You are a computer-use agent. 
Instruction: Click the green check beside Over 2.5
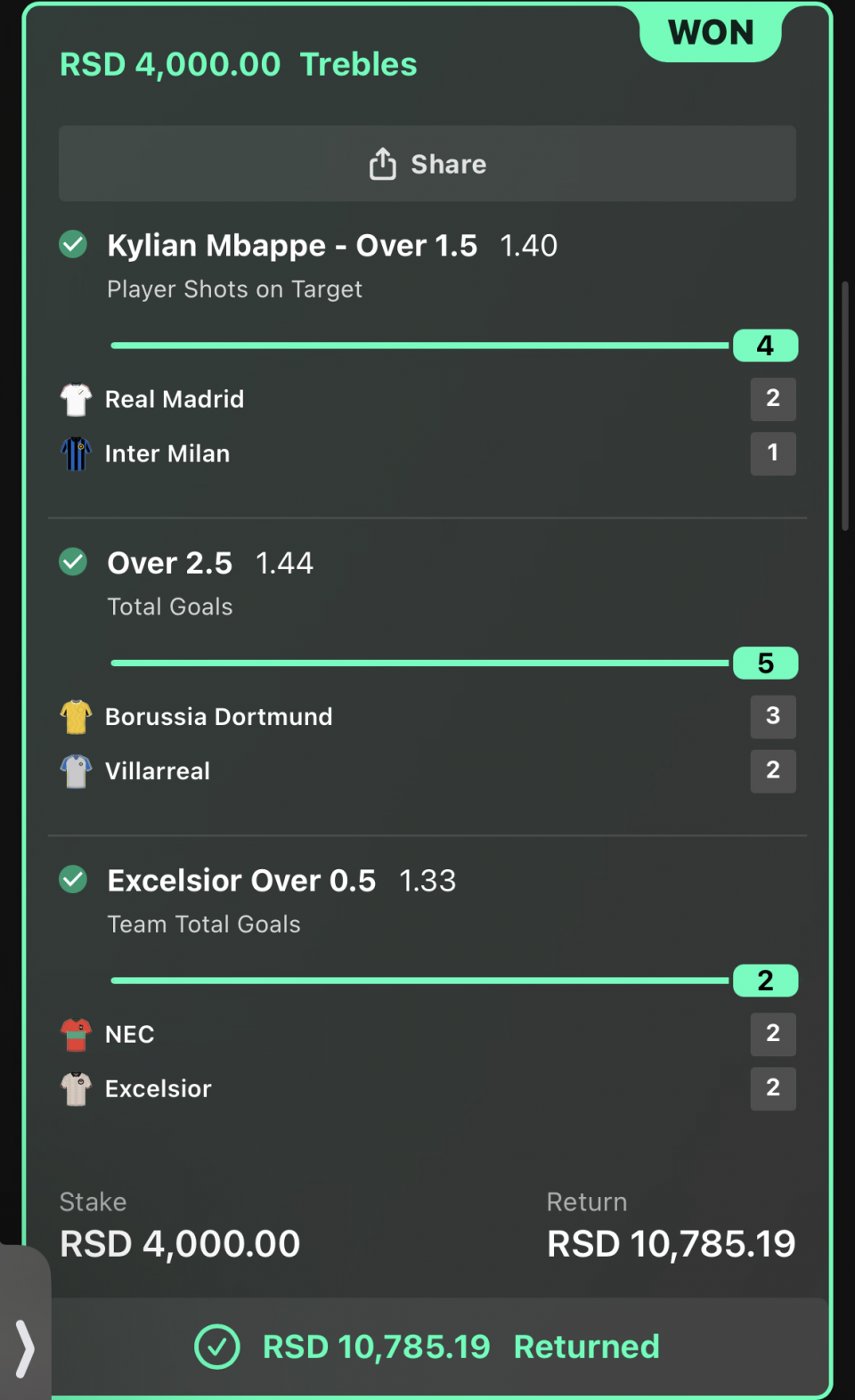[x=73, y=562]
